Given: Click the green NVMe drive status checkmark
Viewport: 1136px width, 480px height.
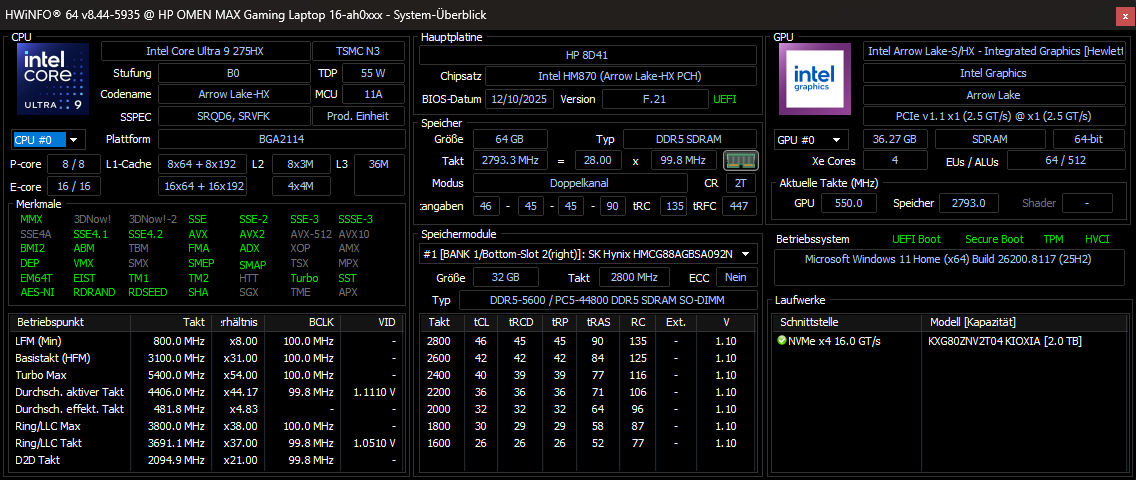Looking at the screenshot, I should (782, 340).
